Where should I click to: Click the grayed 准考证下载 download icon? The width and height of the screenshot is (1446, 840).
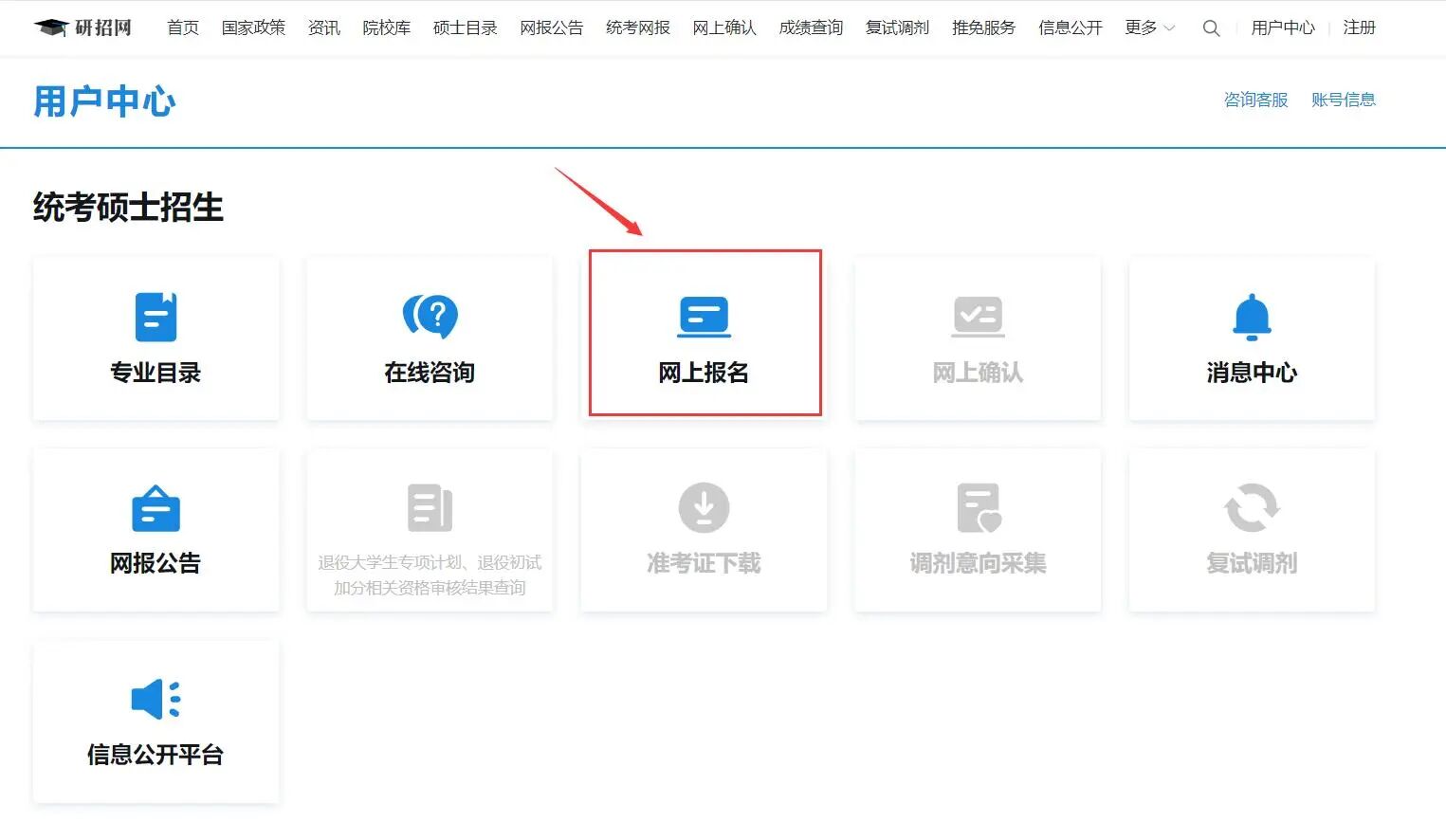coord(704,508)
